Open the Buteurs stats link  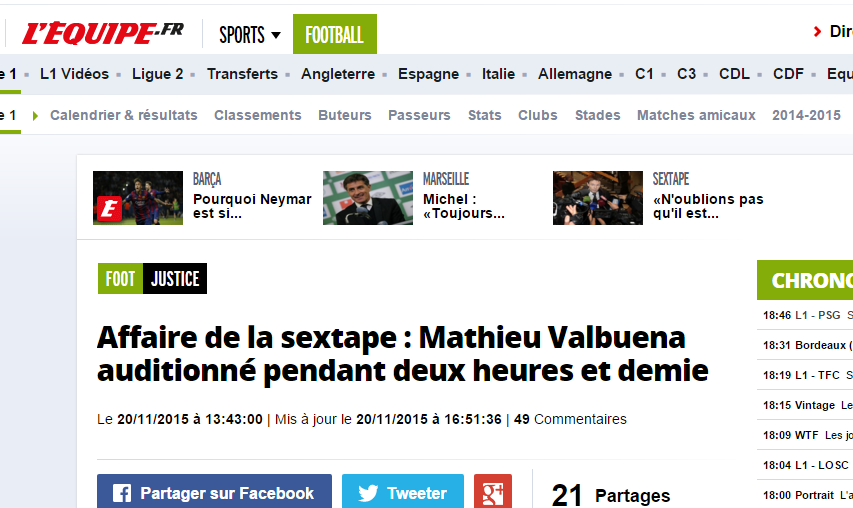345,115
